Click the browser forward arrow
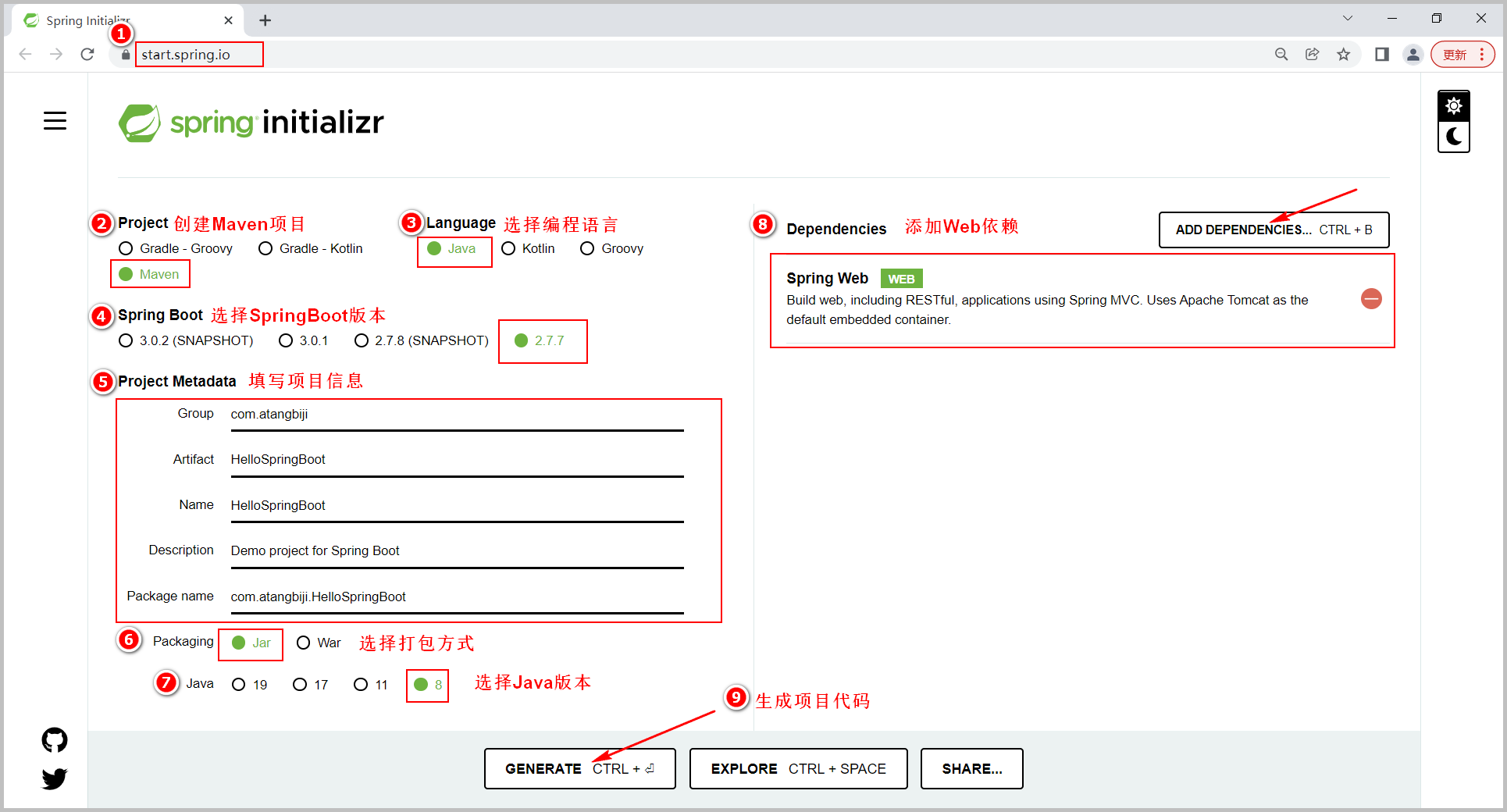 click(x=56, y=54)
